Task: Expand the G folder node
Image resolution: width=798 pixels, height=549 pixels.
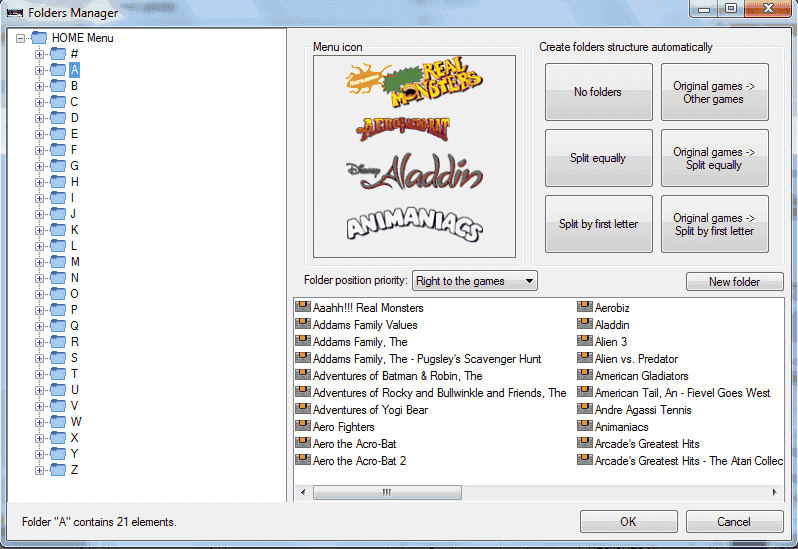Action: (x=39, y=166)
